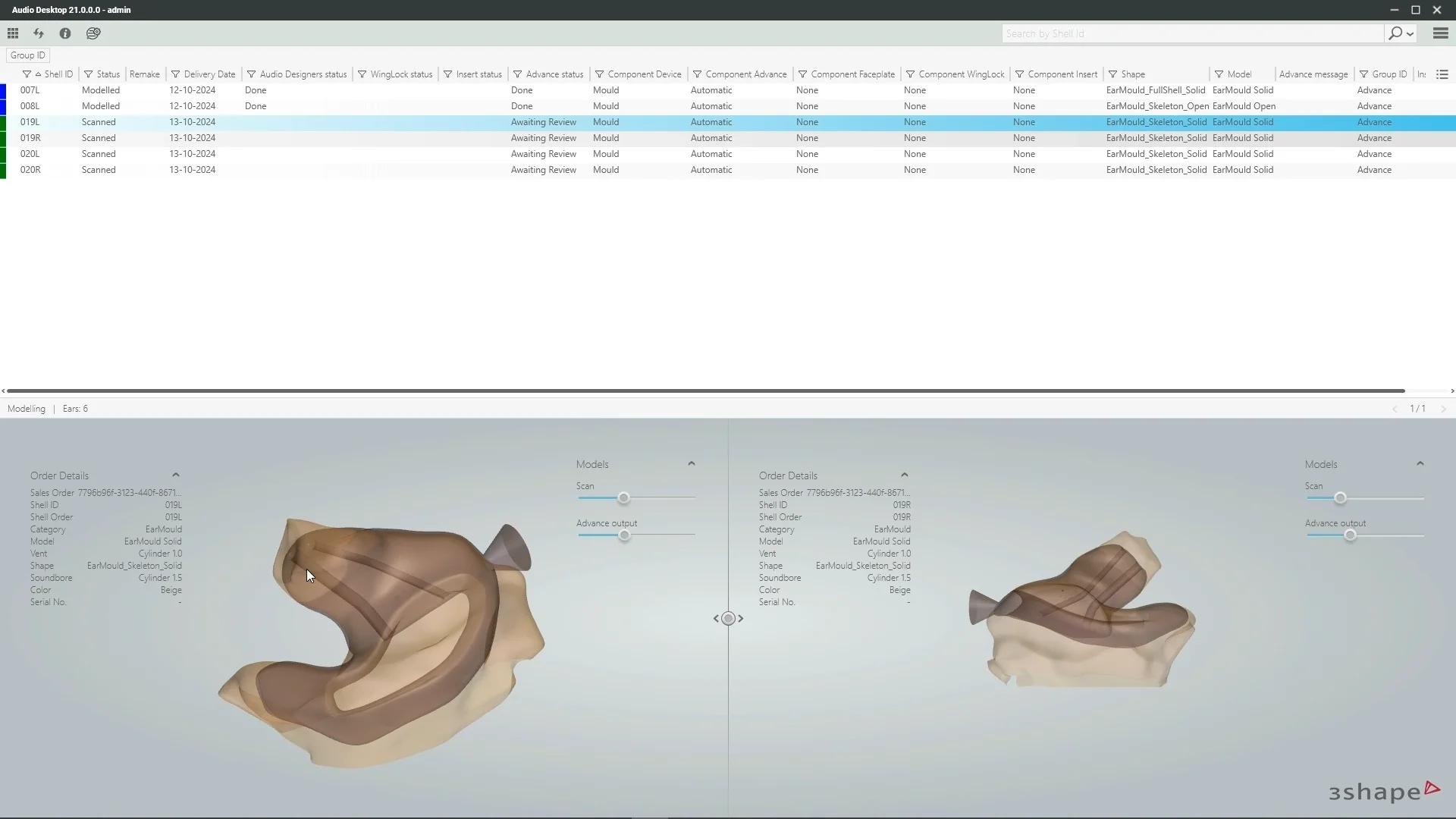Open search options dropdown arrow

pos(1410,34)
